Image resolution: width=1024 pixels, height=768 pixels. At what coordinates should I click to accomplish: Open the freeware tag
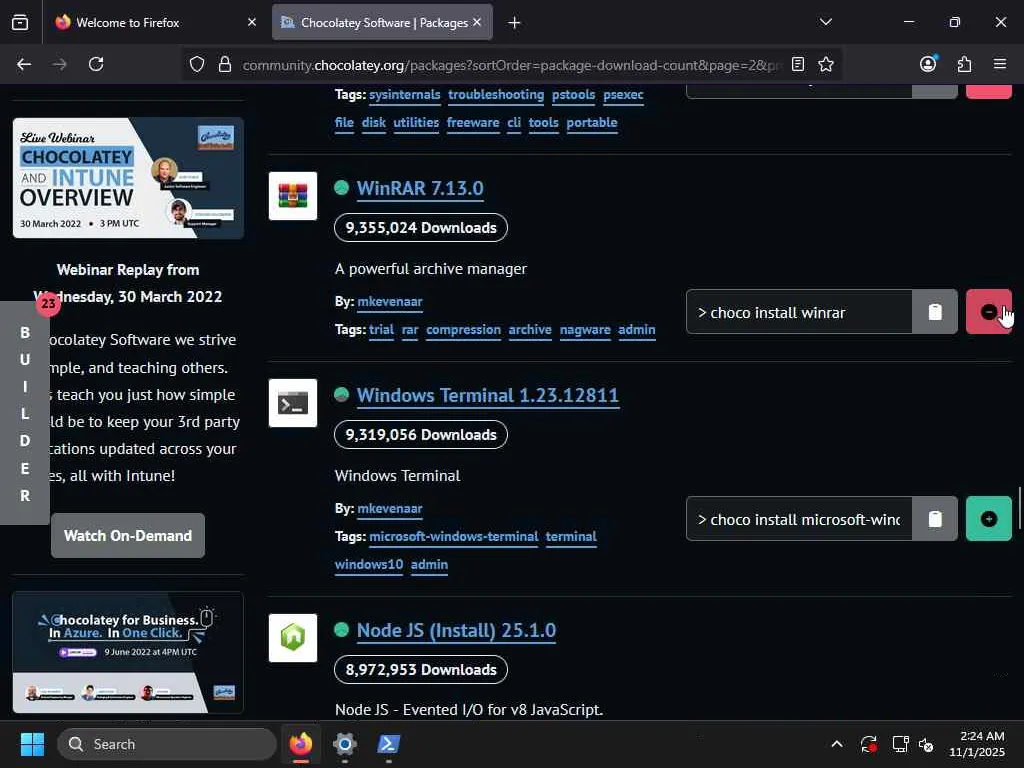coord(473,123)
